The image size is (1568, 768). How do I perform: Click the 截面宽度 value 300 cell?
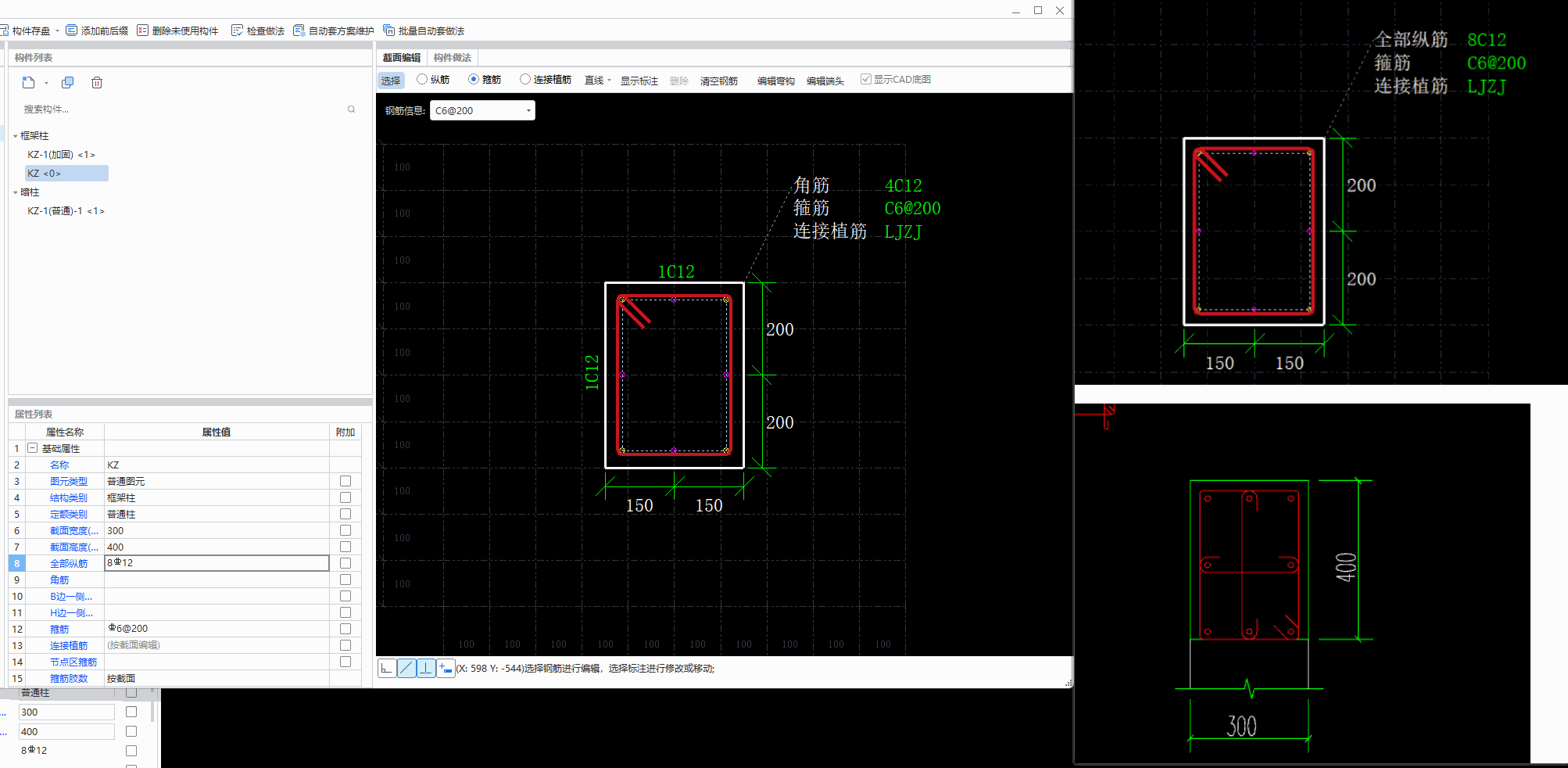click(217, 530)
